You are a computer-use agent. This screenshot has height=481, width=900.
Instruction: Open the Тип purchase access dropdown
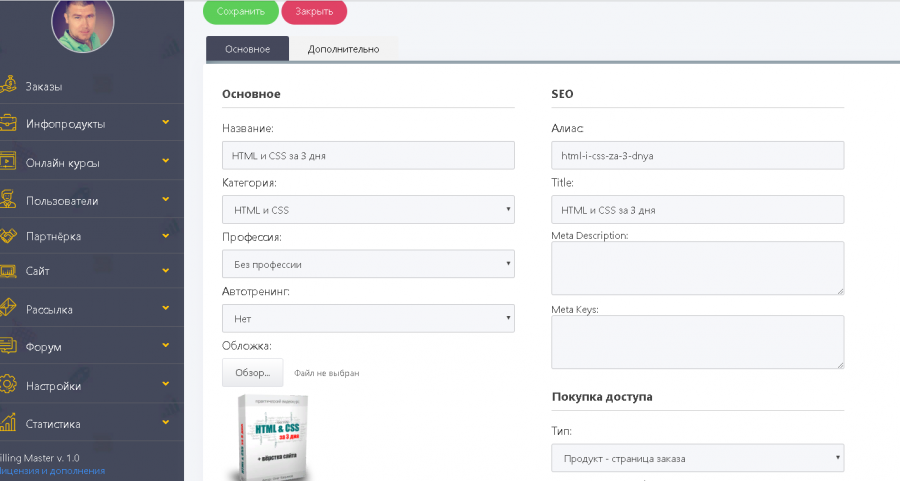697,458
